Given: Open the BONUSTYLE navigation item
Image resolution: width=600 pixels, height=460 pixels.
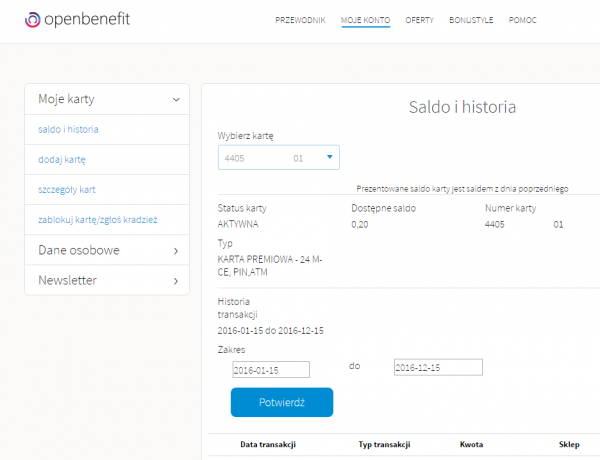Looking at the screenshot, I should tap(471, 20).
